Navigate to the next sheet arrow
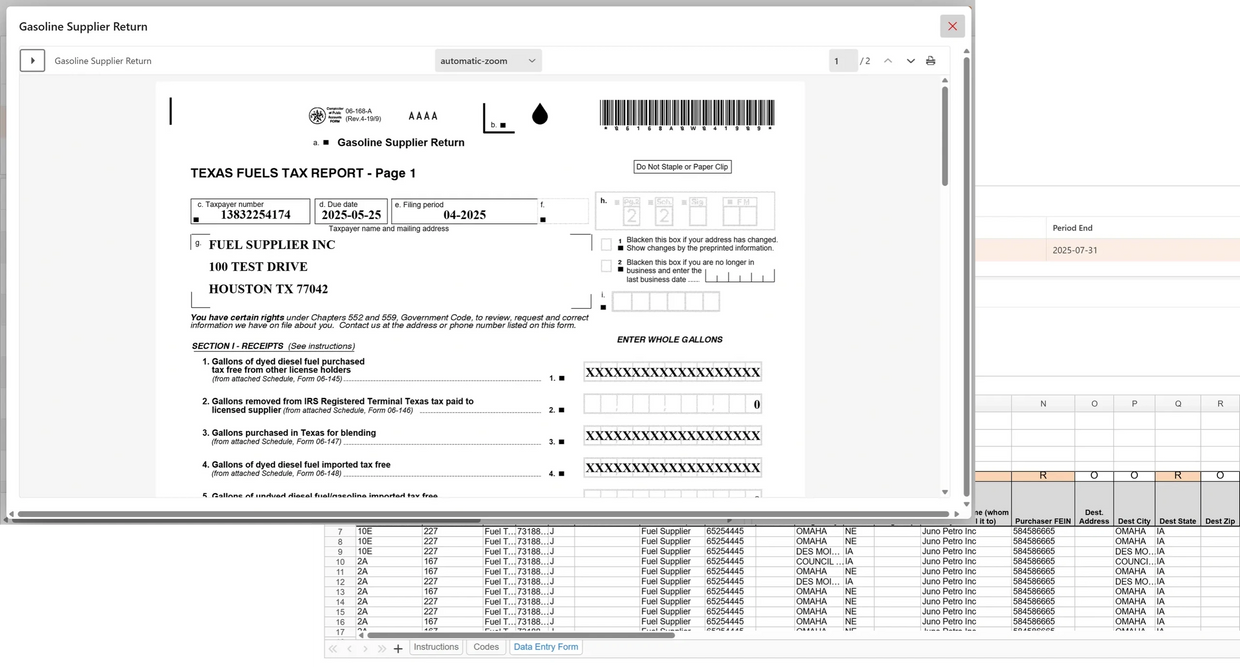The height and width of the screenshot is (667, 1240). 365,646
